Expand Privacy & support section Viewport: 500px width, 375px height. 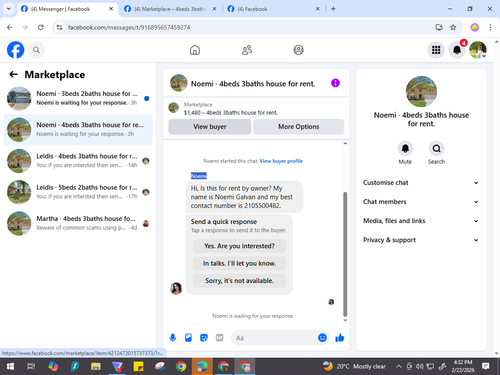(x=421, y=240)
